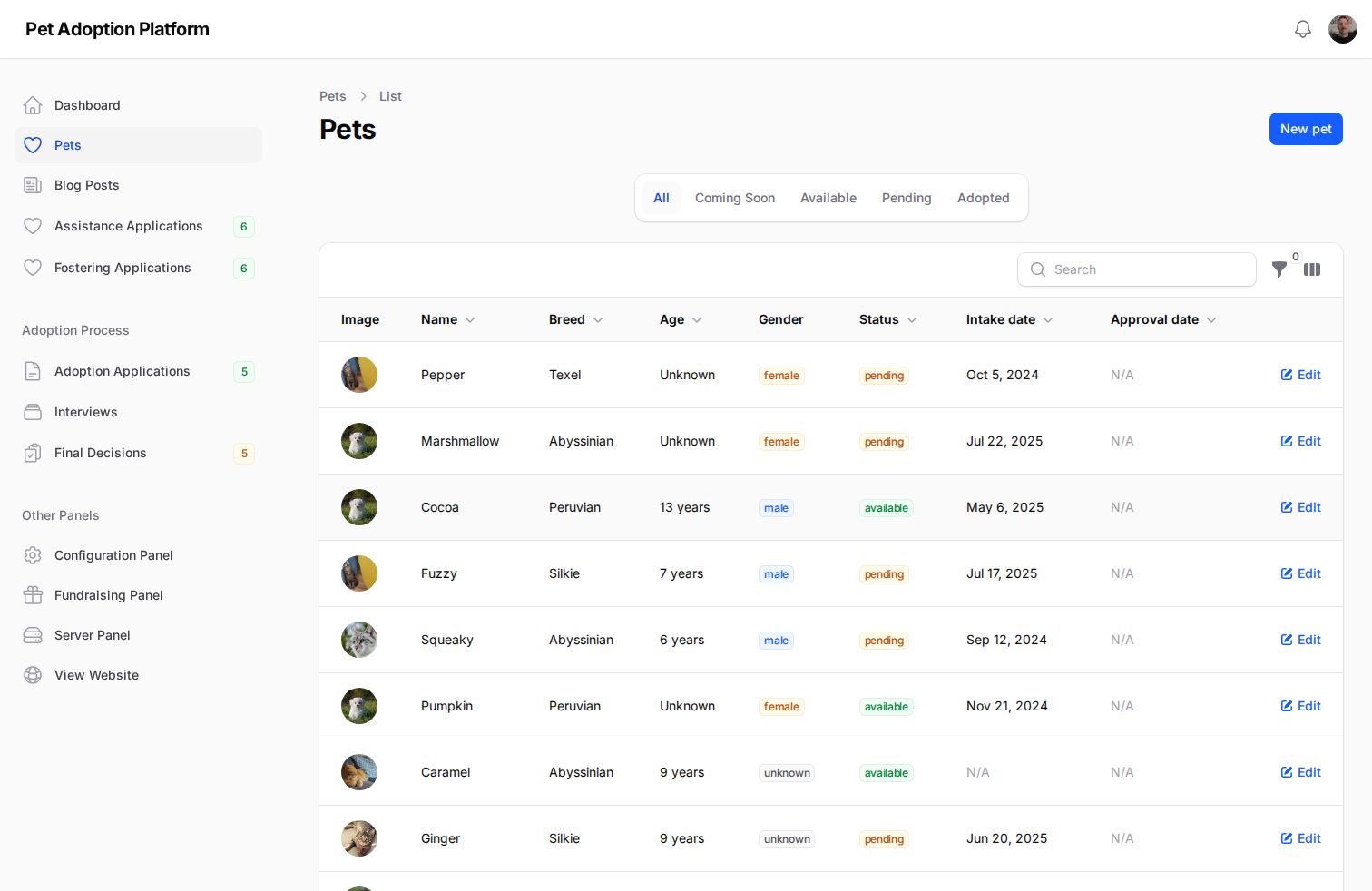Open Interviews in sidebar
The height and width of the screenshot is (891, 1372).
138,412
